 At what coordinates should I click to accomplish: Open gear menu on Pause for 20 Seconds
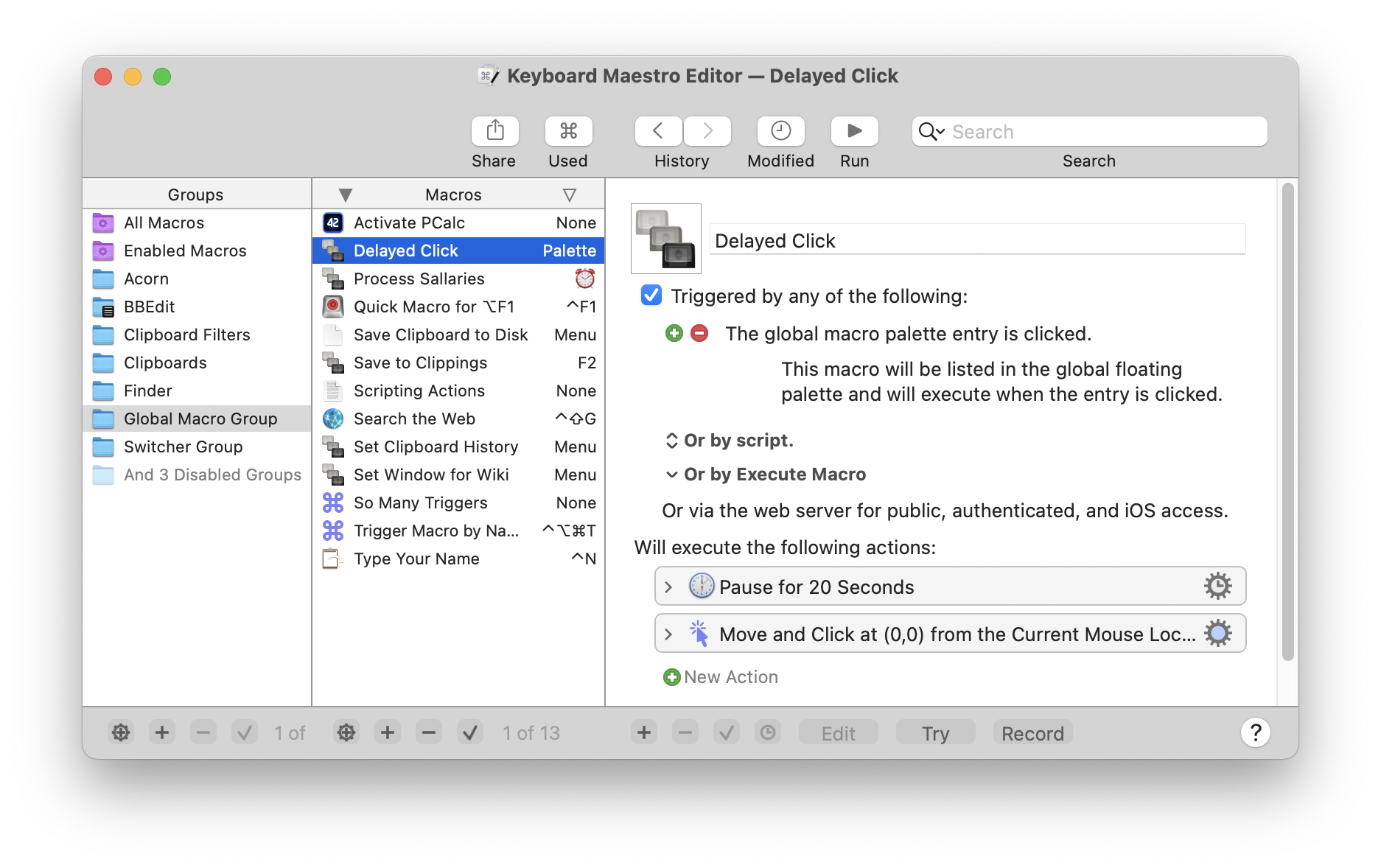pyautogui.click(x=1218, y=586)
